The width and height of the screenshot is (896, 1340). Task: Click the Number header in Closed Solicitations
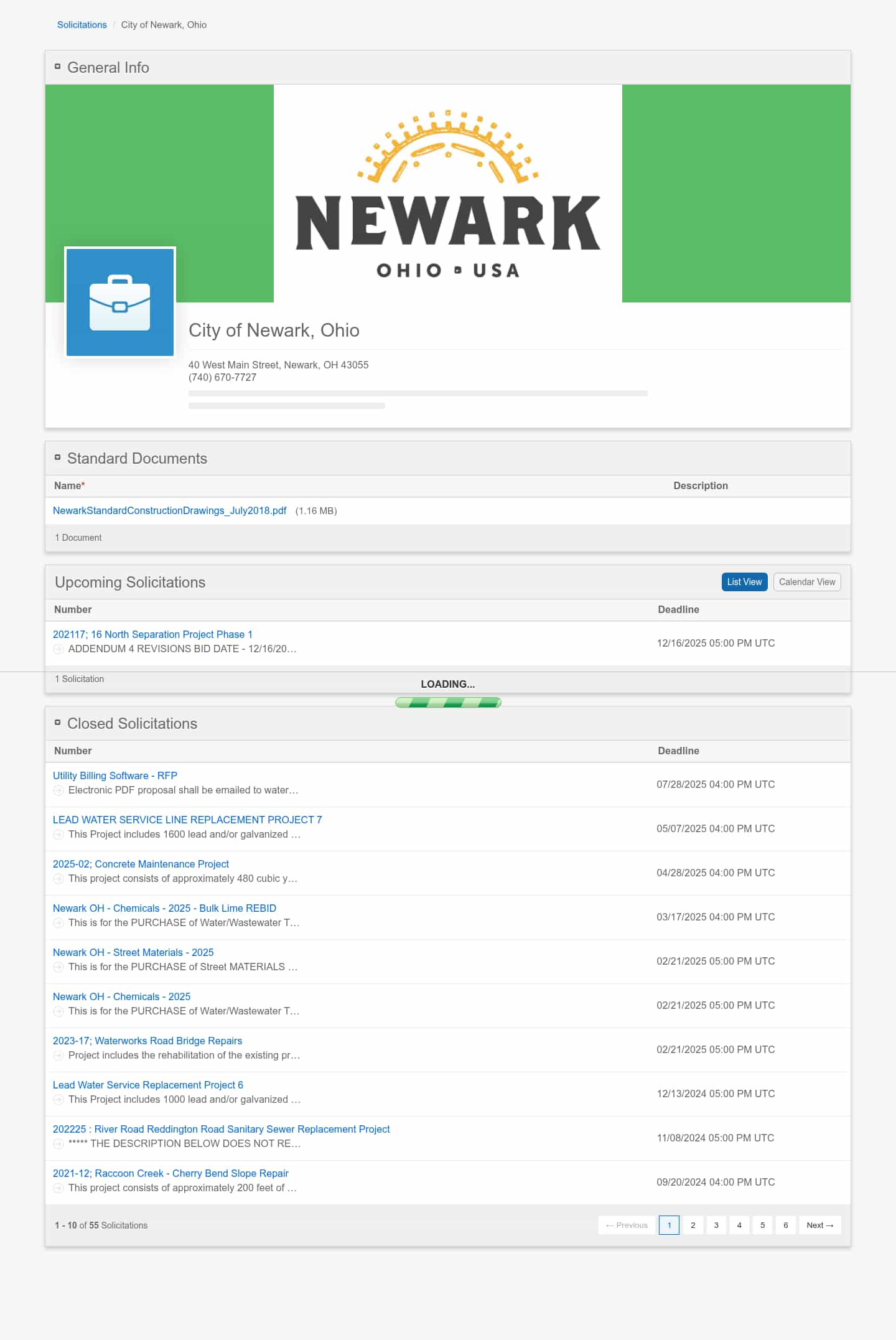[x=73, y=751]
